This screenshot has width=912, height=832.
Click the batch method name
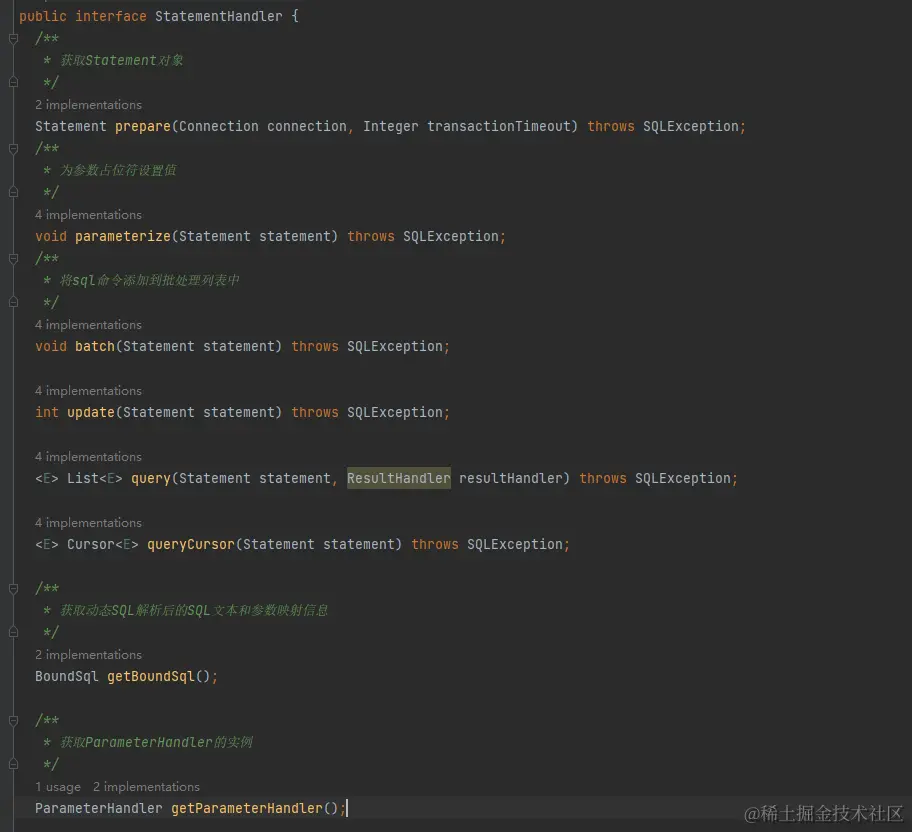click(x=95, y=346)
